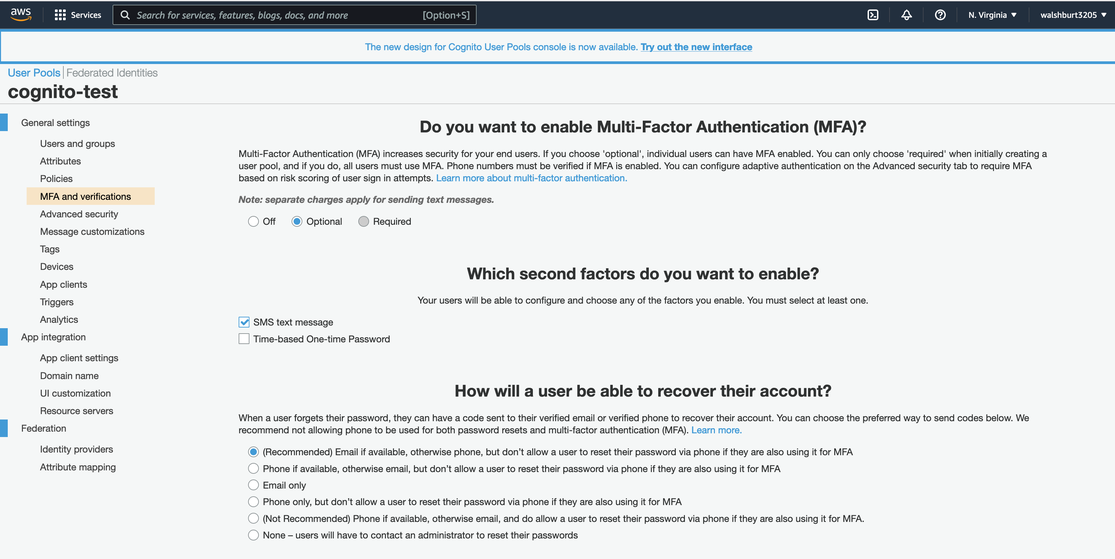This screenshot has height=559, width=1115.
Task: Expand the N. Virginia region dropdown
Action: point(992,15)
